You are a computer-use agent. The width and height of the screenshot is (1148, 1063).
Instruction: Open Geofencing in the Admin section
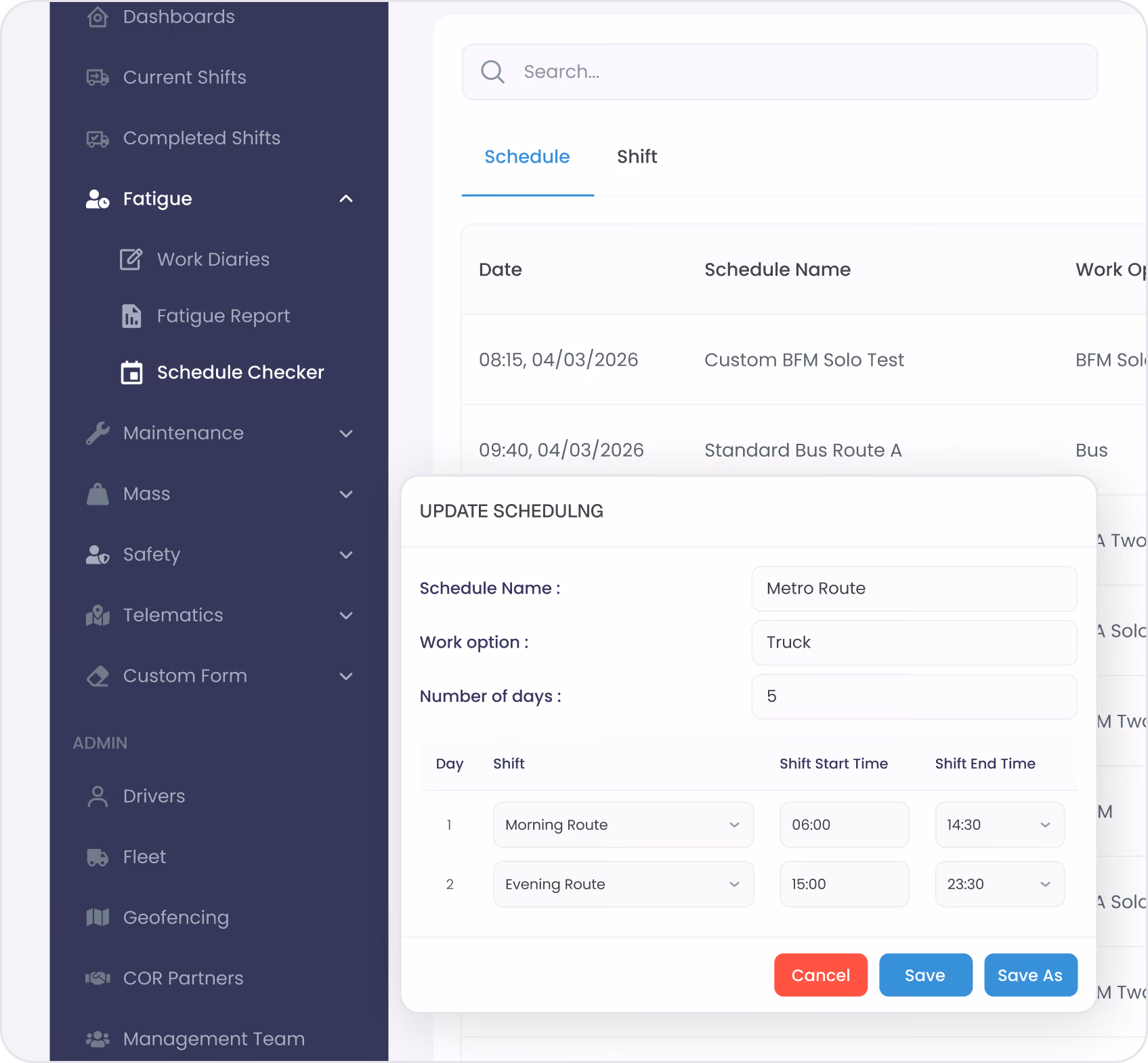pyautogui.click(x=175, y=918)
